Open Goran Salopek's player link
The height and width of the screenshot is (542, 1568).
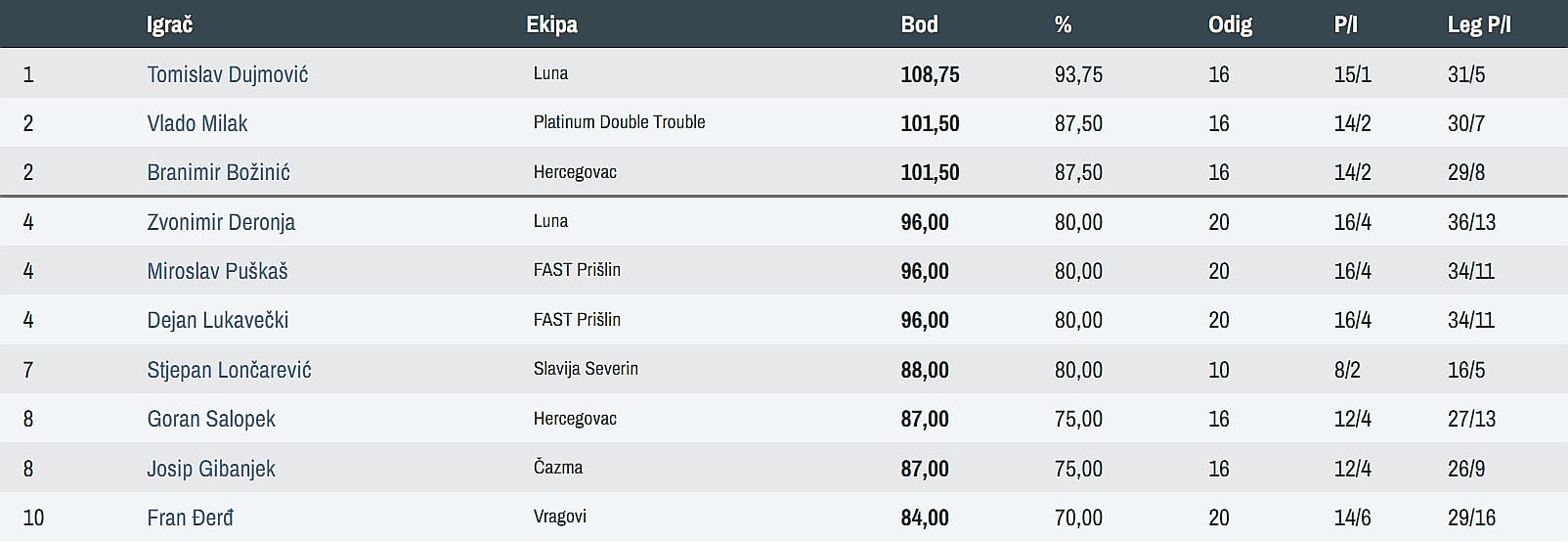click(211, 419)
